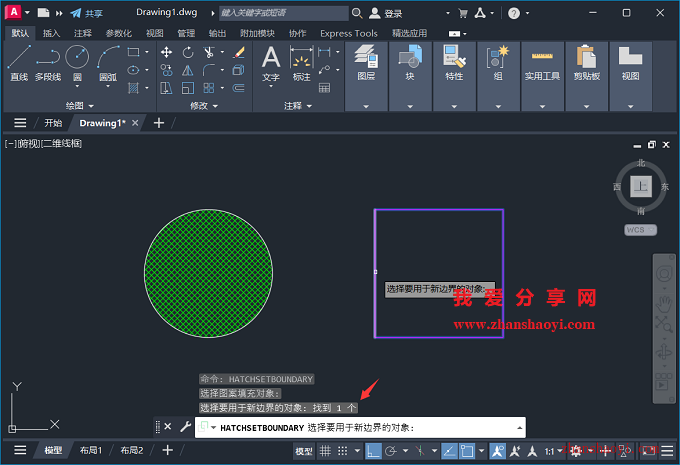This screenshot has height=465, width=680.
Task: Expand the 绘图 (Draw) panel
Action: [80, 105]
